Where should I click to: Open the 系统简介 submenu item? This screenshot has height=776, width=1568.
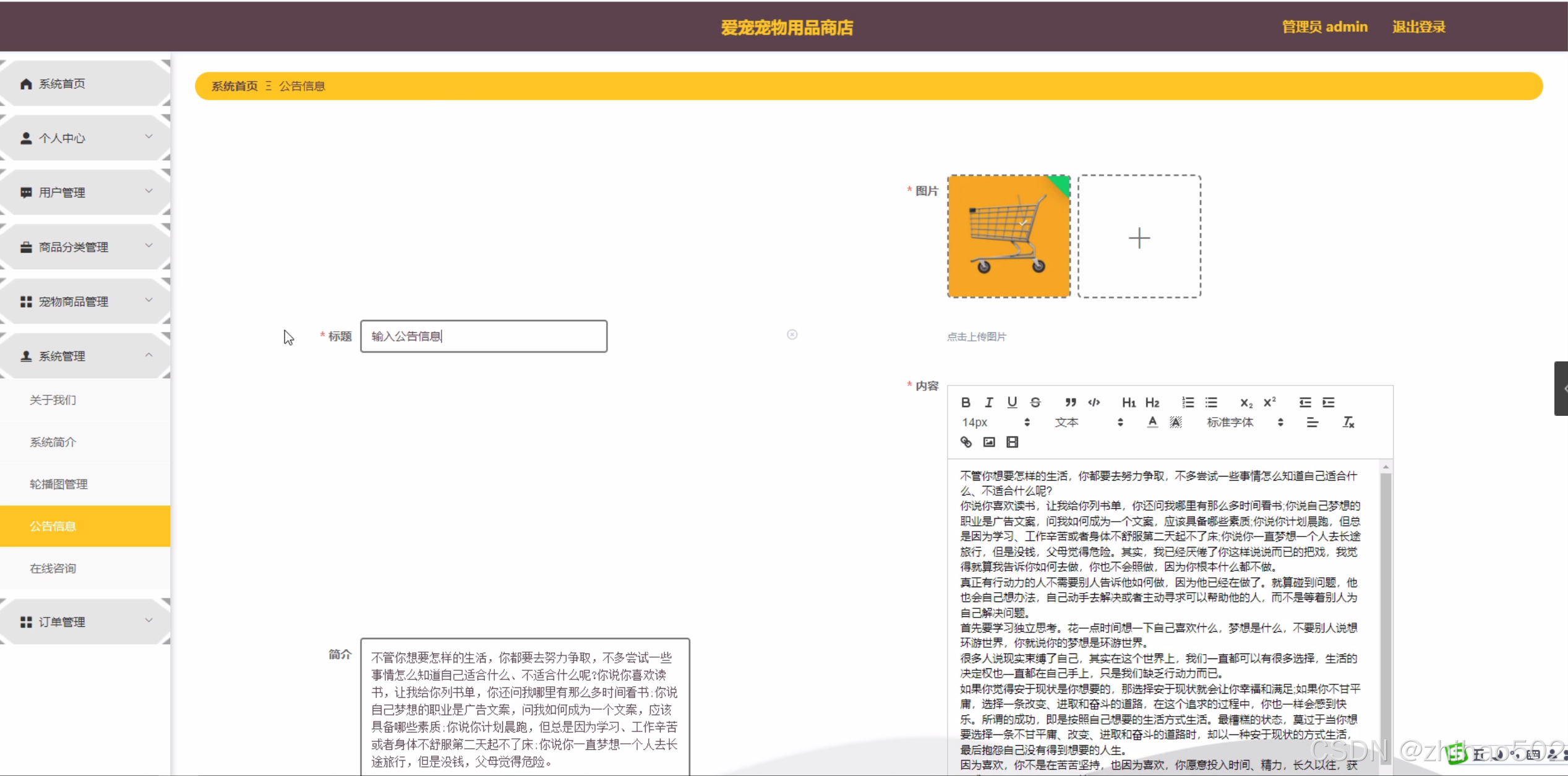point(85,442)
